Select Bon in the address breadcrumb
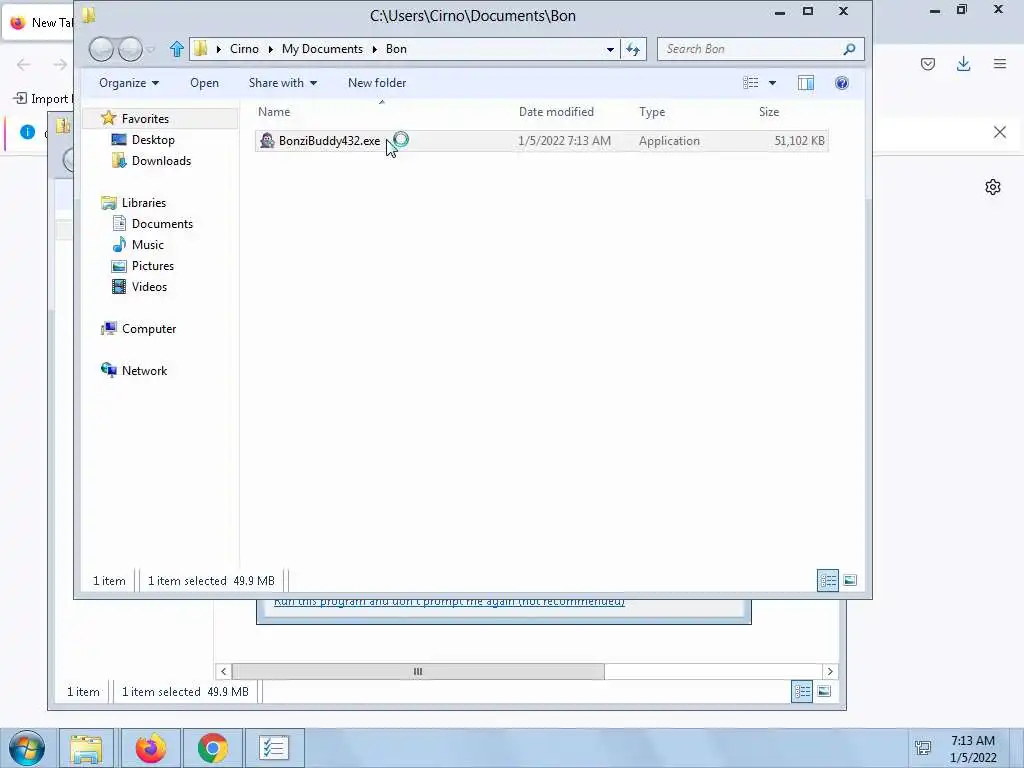 click(396, 49)
